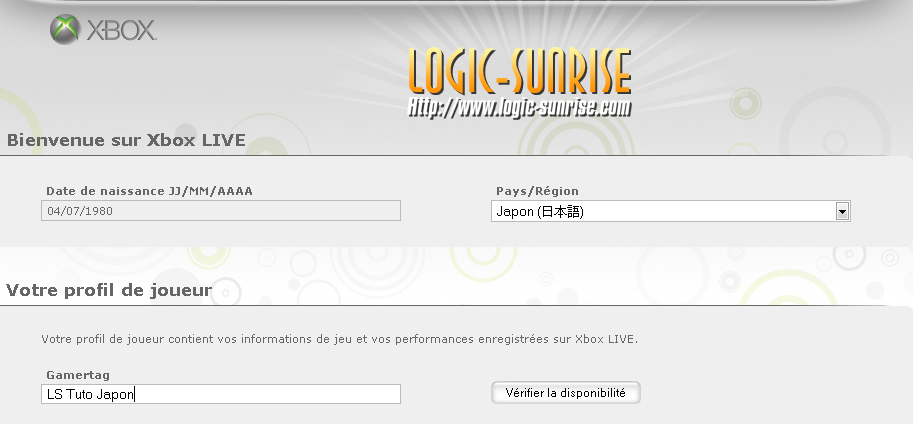Open the www.logic-sunrise.com URL link

[x=519, y=106]
